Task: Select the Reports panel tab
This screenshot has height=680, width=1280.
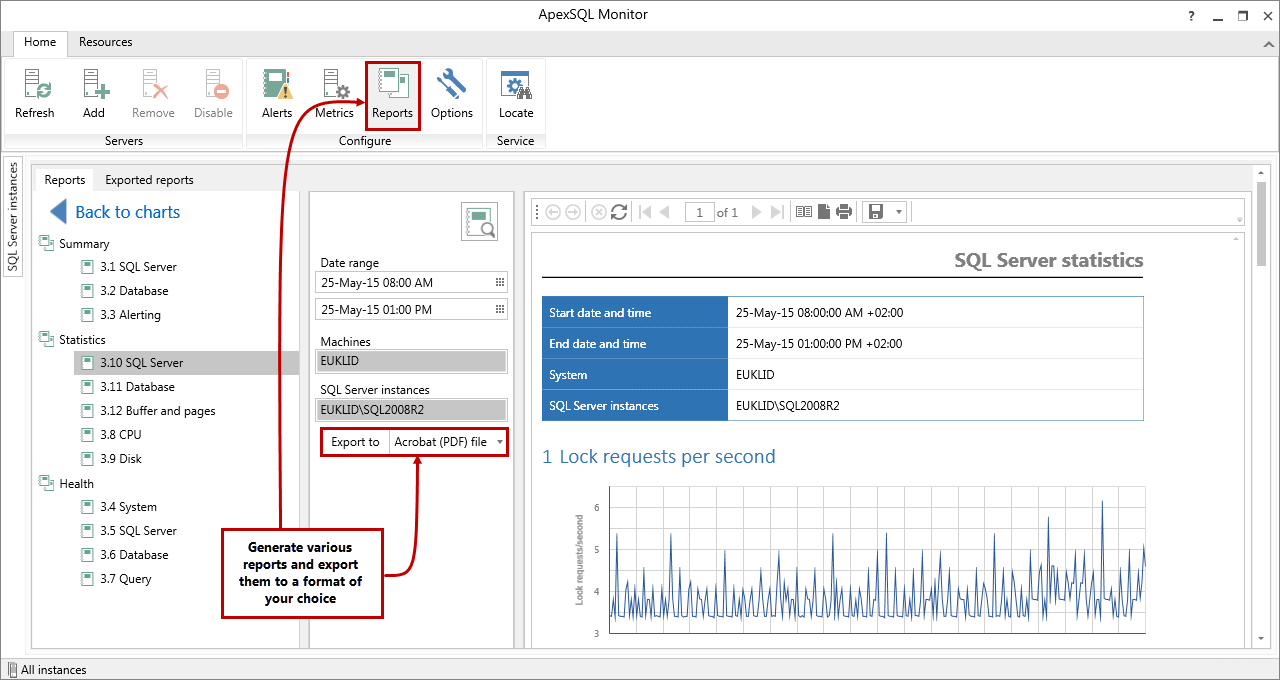Action: tap(65, 180)
